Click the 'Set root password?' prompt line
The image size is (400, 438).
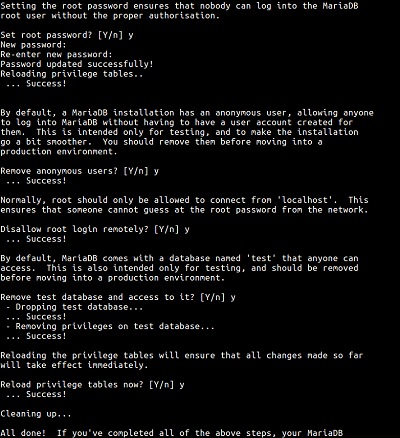[67, 35]
